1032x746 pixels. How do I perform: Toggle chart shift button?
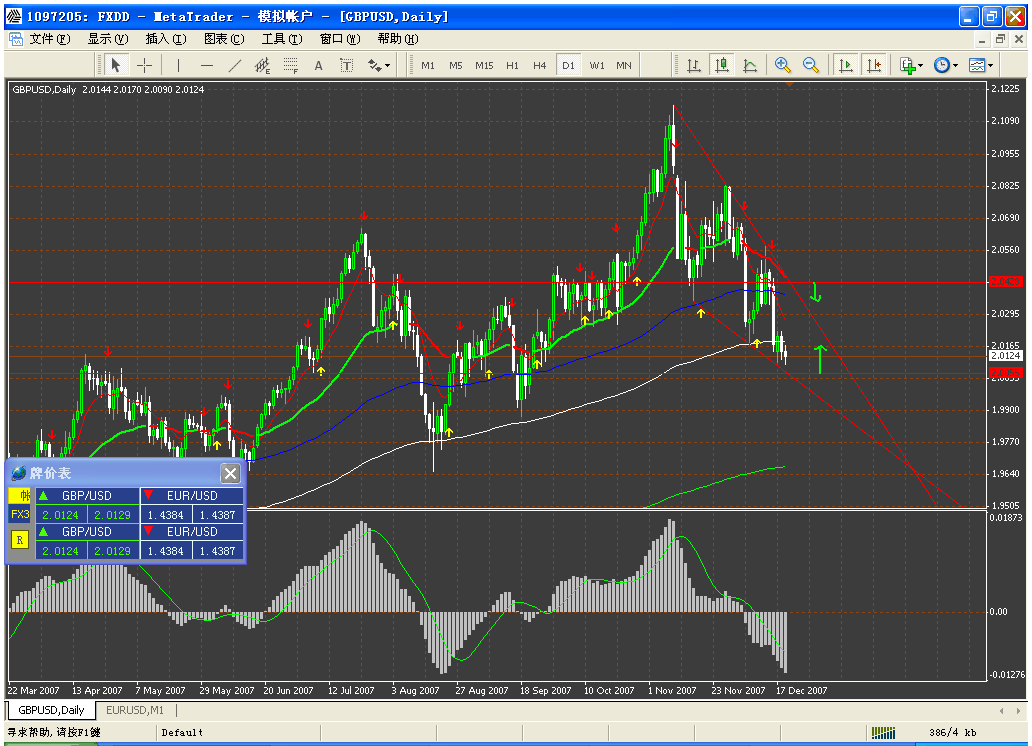tap(874, 65)
